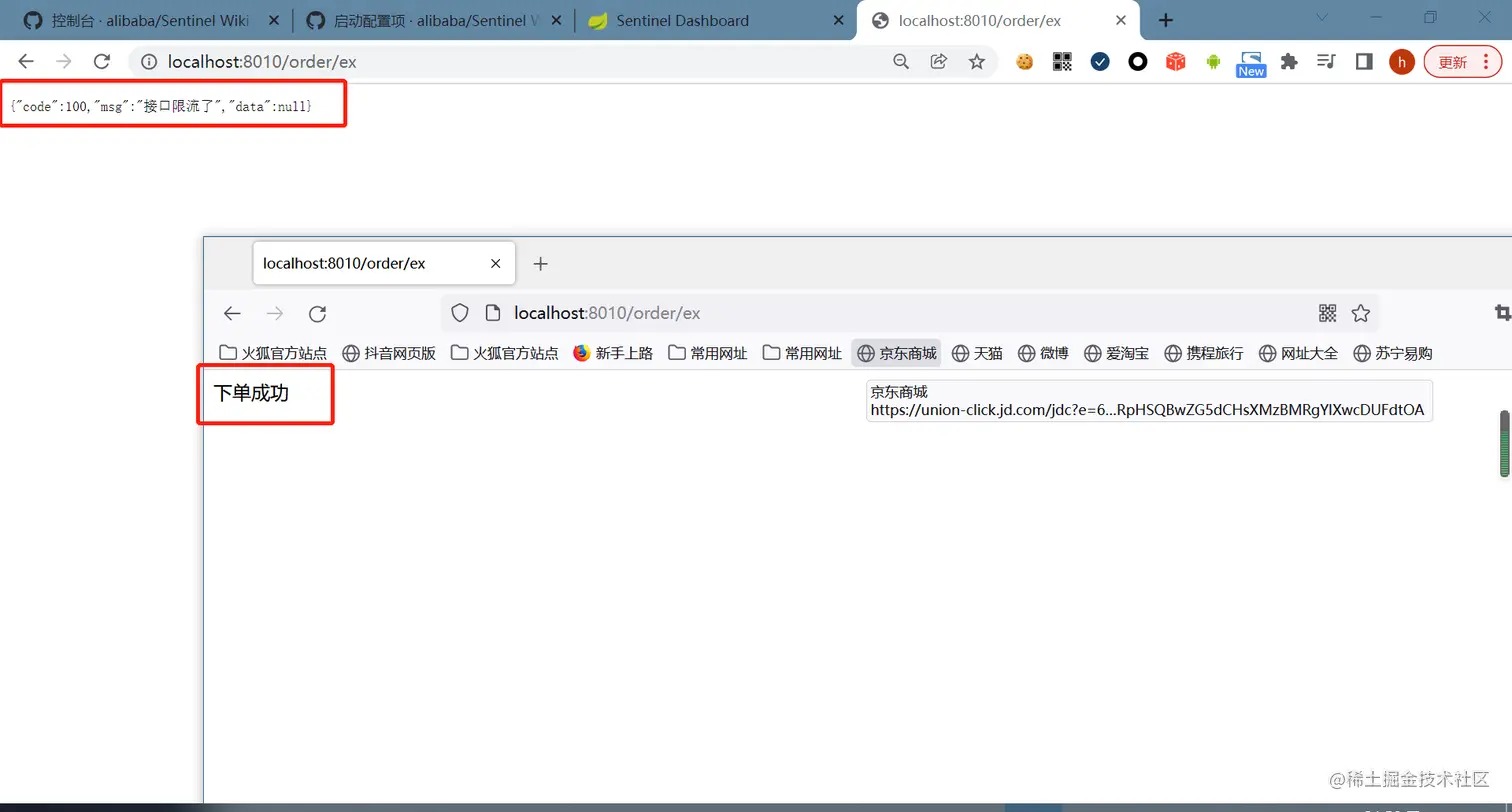
Task: Click Firefox vertical scrollbar thumb
Action: 1504,443
